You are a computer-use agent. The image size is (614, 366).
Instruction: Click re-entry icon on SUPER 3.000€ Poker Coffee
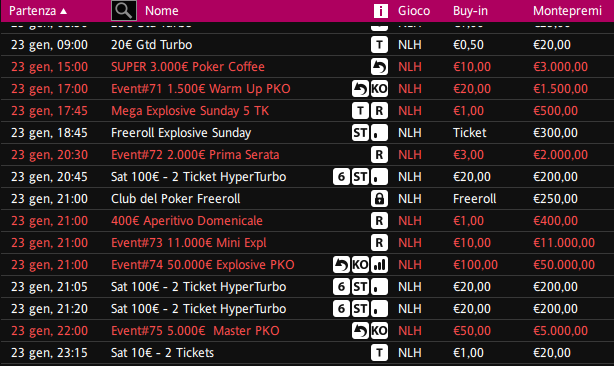tap(379, 67)
